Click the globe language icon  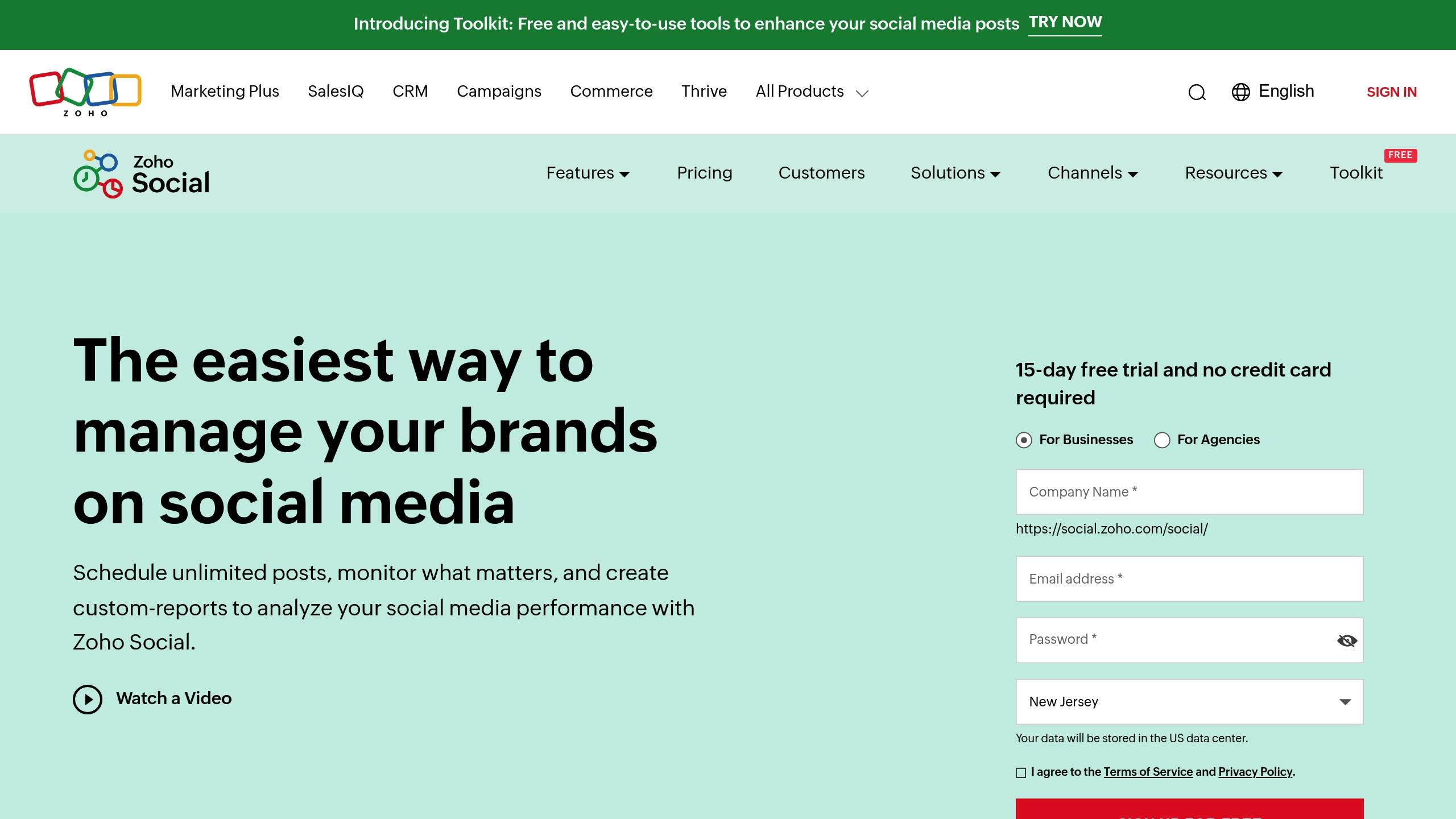(x=1240, y=92)
